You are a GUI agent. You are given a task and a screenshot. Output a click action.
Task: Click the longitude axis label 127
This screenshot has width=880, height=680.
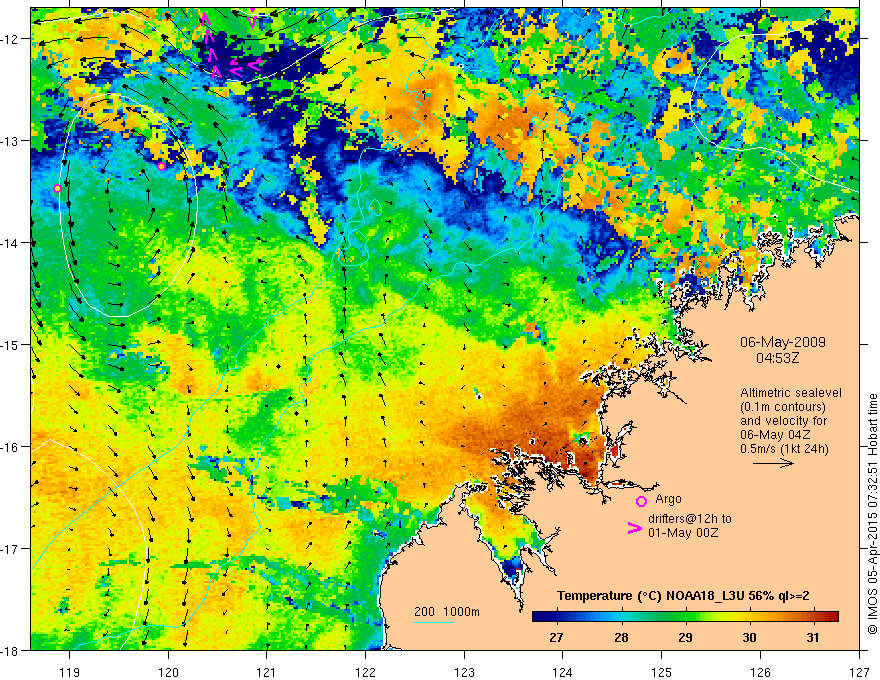pos(859,672)
